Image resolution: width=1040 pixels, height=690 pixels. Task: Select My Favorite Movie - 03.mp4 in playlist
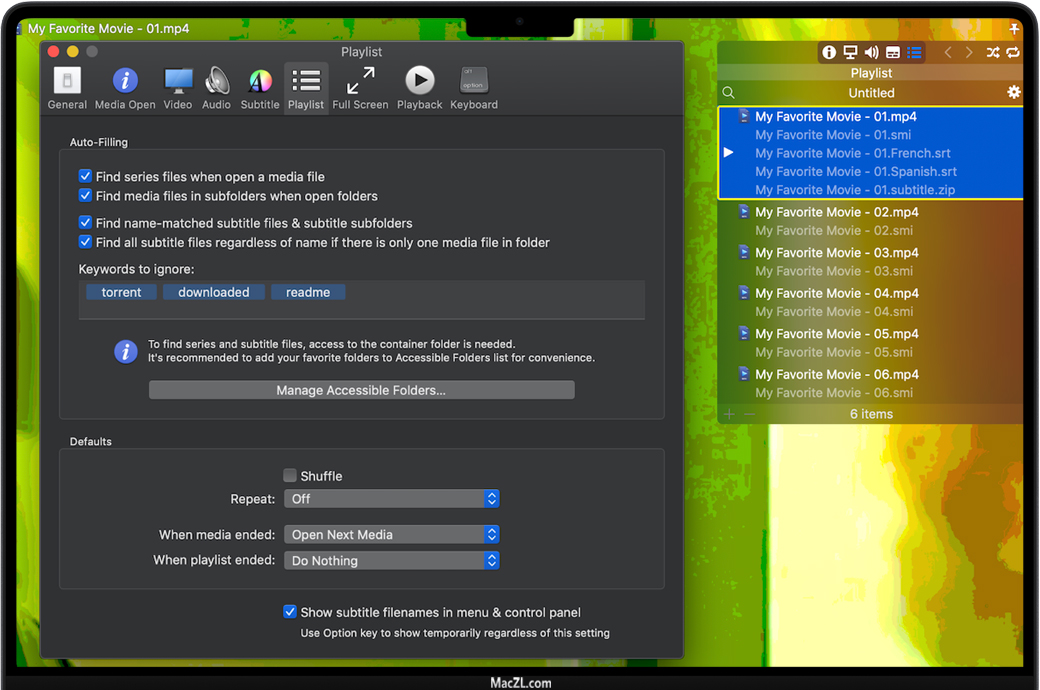click(836, 253)
